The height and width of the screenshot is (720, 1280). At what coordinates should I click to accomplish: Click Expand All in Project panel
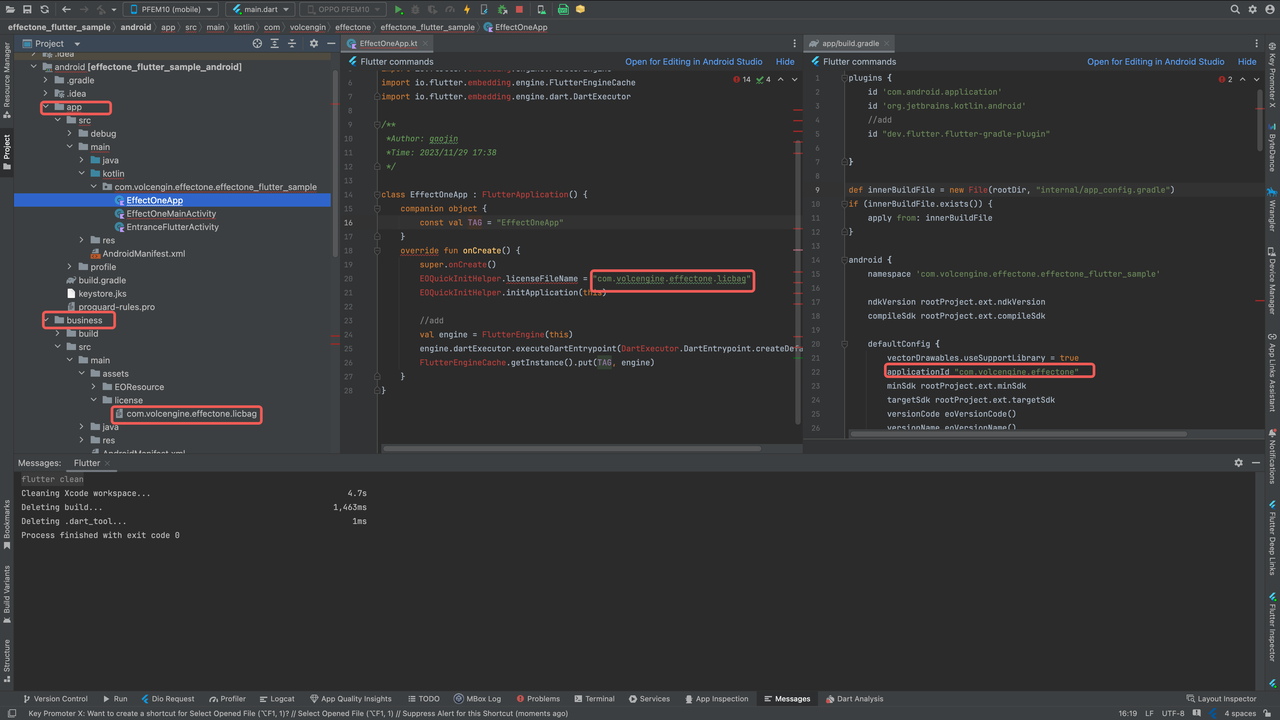coord(275,43)
